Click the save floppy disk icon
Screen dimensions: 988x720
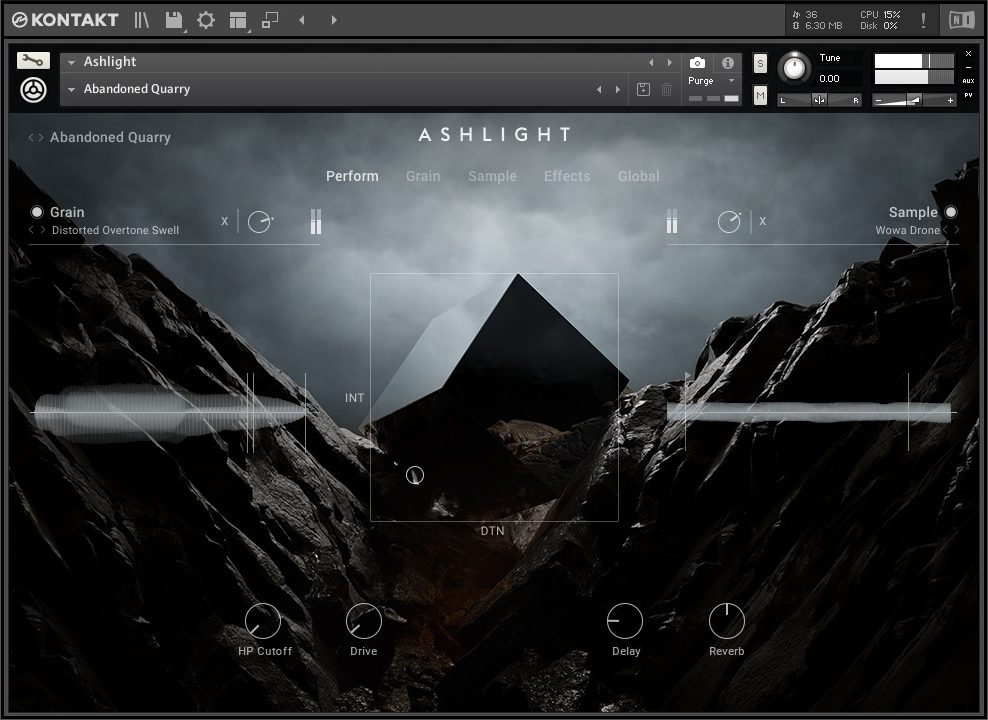pos(173,20)
